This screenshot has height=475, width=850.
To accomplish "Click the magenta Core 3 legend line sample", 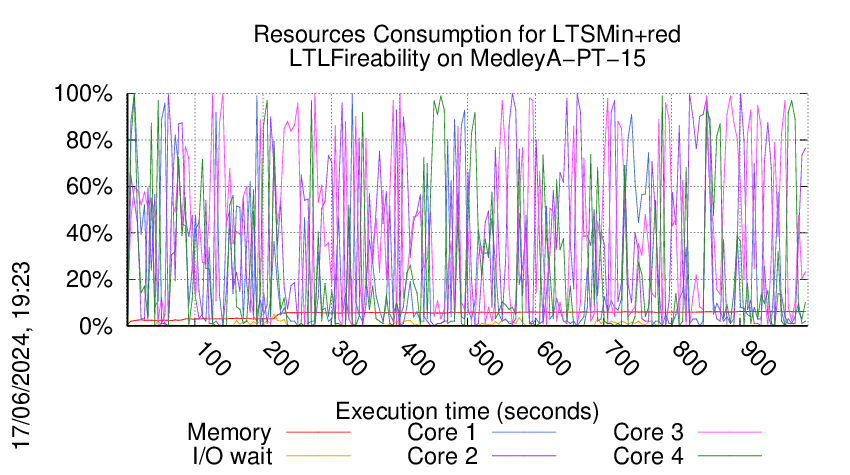I will (730, 432).
